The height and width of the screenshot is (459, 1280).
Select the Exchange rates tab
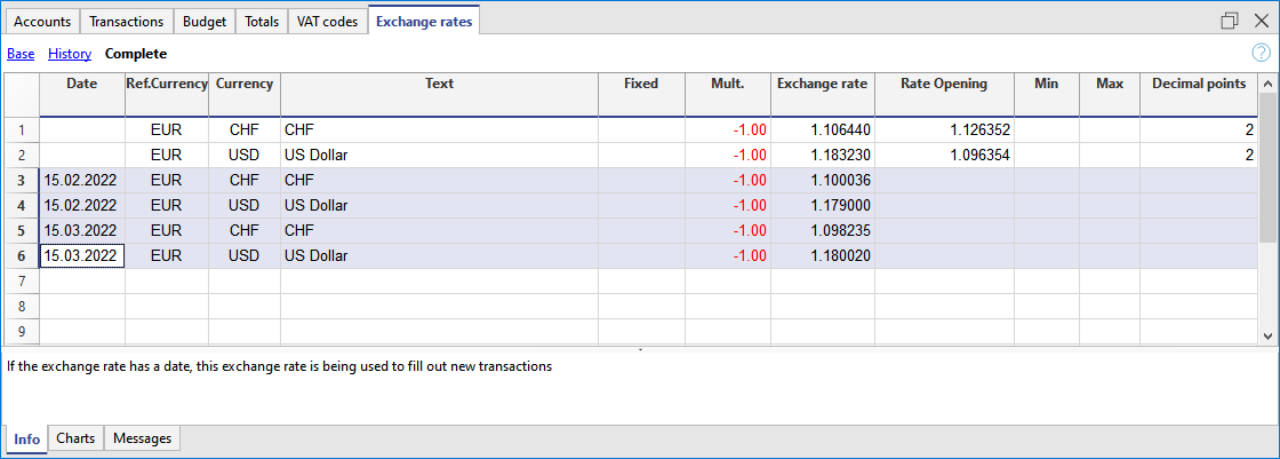[424, 21]
